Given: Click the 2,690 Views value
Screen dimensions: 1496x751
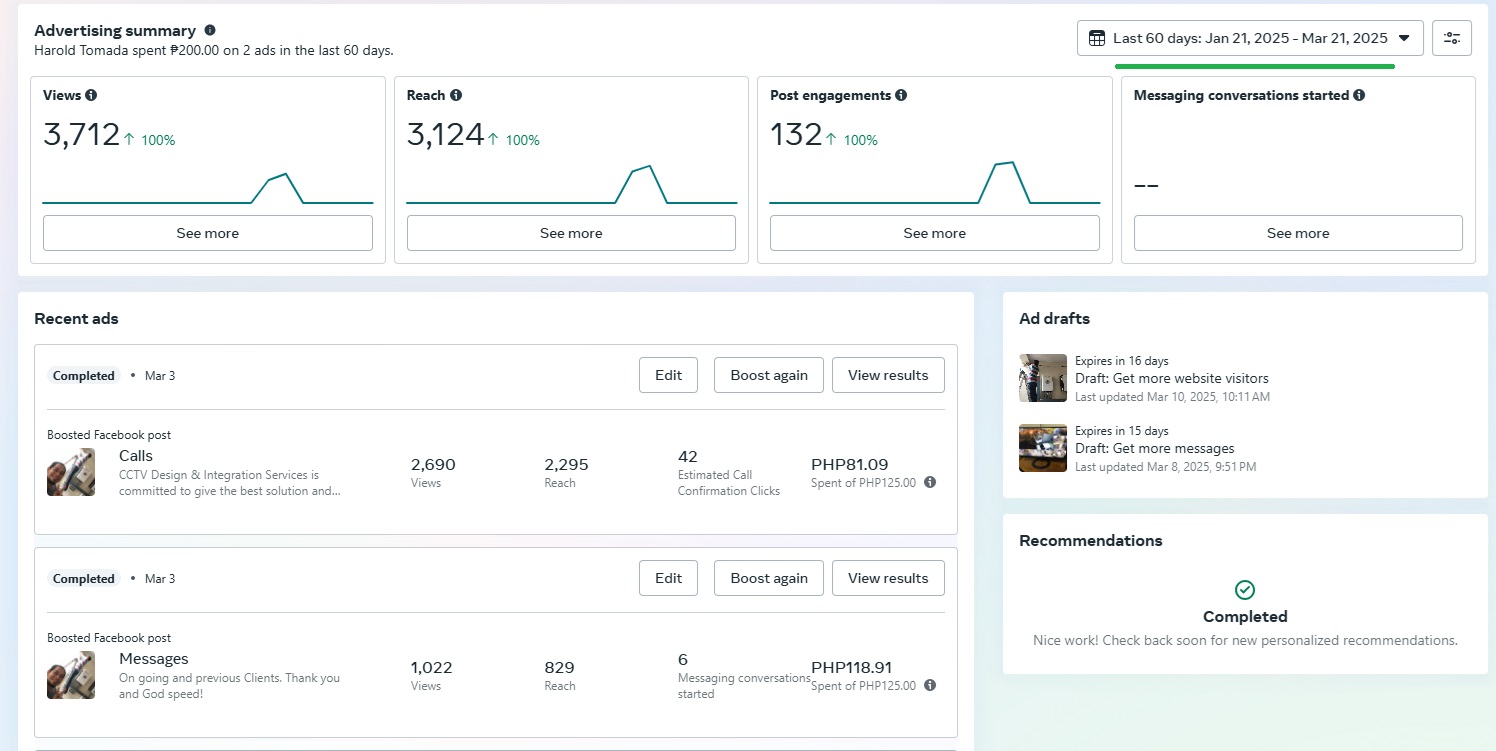Looking at the screenshot, I should 433,465.
